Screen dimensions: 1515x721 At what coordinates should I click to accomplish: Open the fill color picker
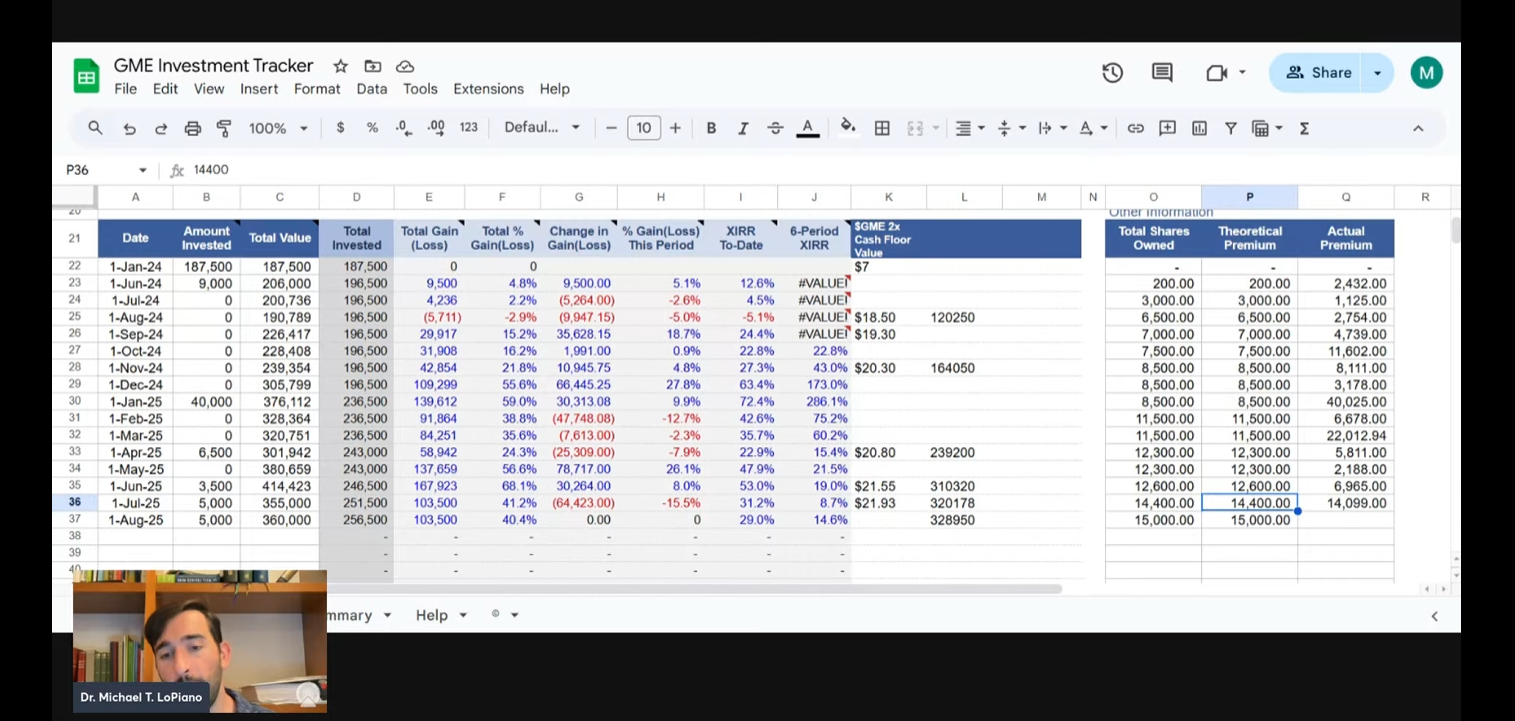848,127
